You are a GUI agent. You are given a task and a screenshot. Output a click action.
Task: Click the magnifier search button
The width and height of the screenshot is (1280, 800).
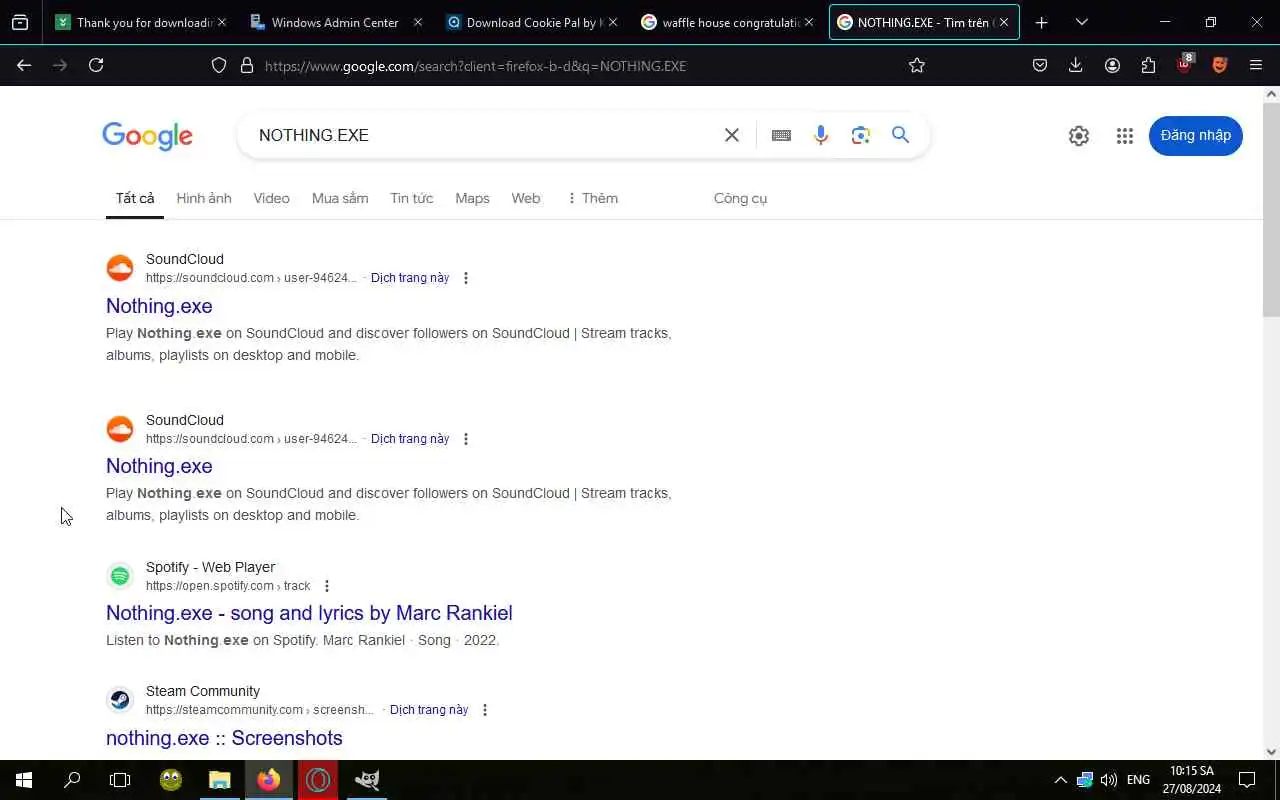point(900,135)
